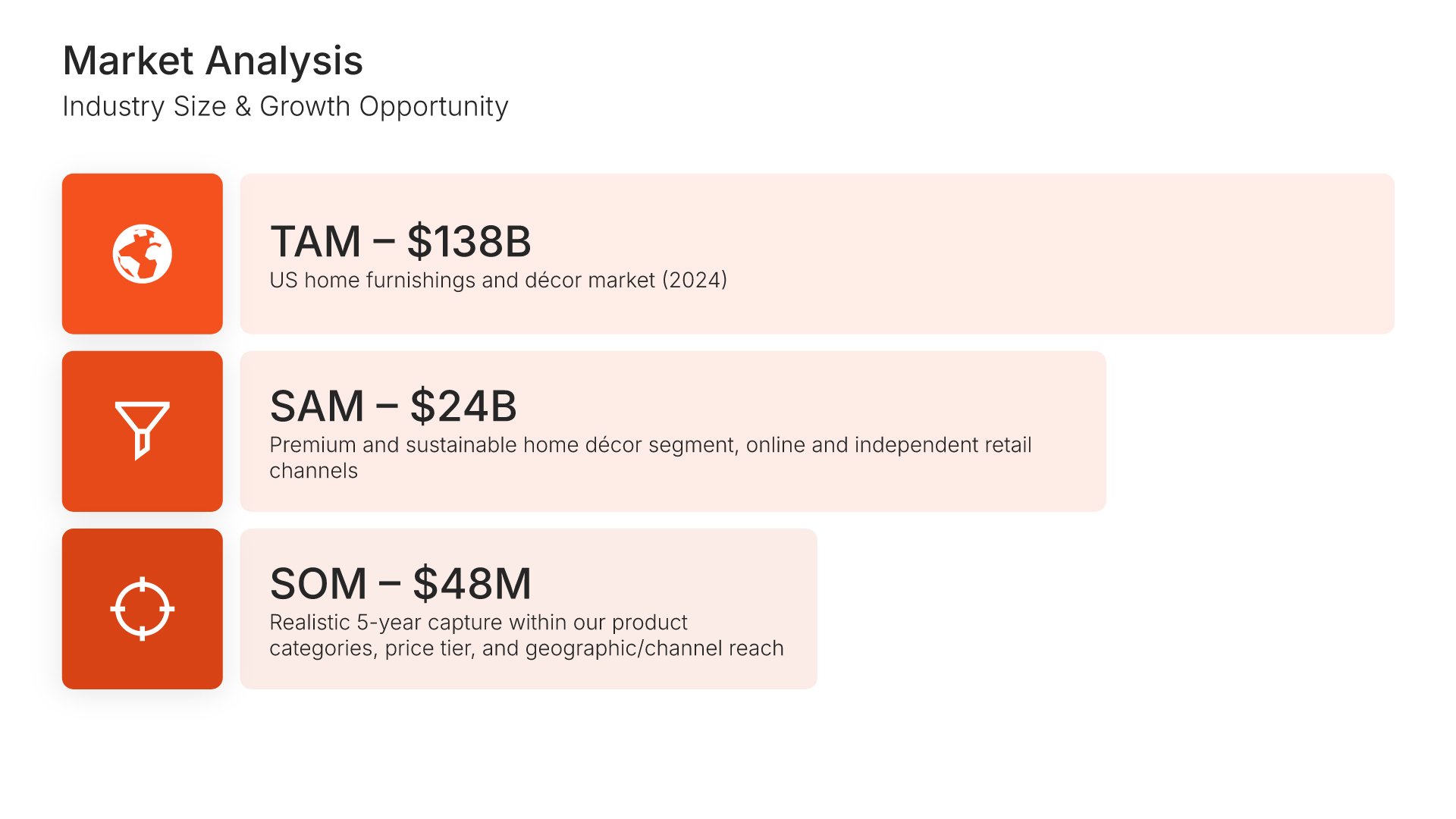Click the Market Analysis title
The image size is (1456, 819).
coord(212,61)
